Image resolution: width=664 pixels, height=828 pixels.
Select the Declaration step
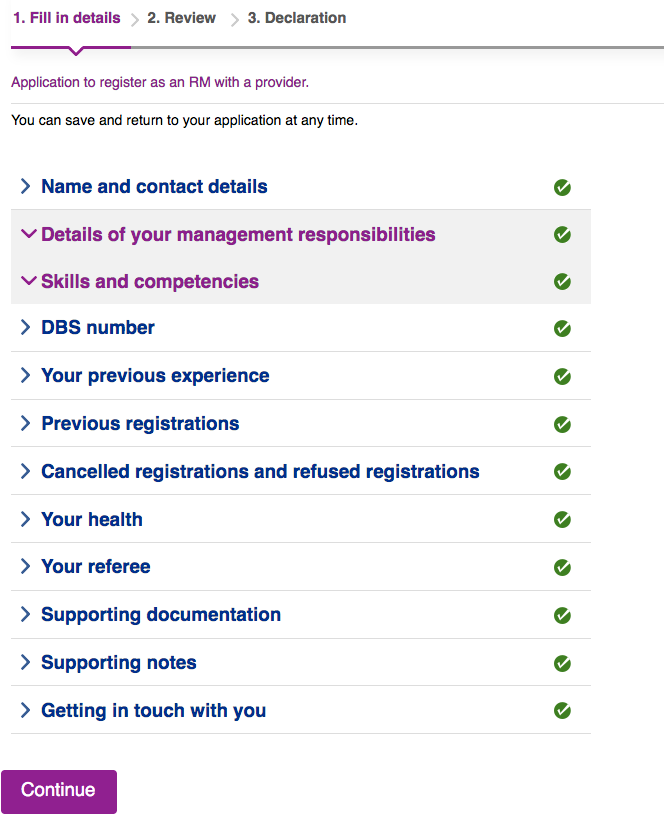pyautogui.click(x=296, y=17)
